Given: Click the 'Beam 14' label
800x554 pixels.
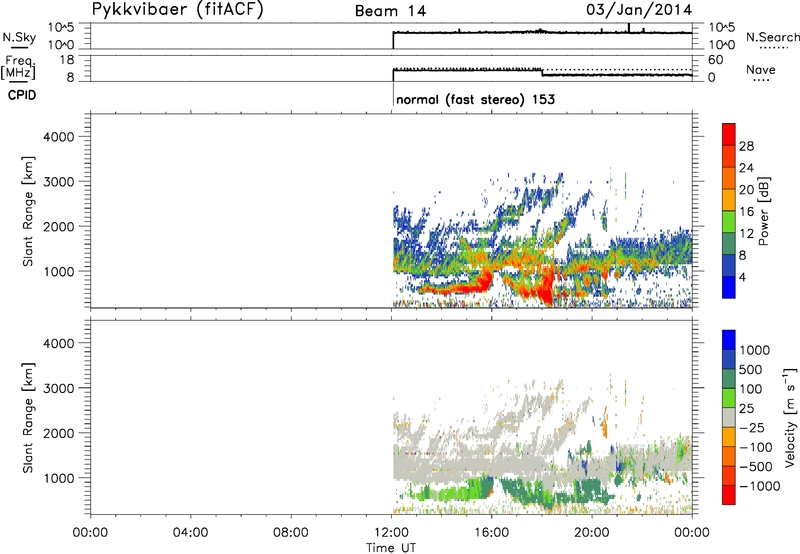Looking at the screenshot, I should (x=390, y=11).
